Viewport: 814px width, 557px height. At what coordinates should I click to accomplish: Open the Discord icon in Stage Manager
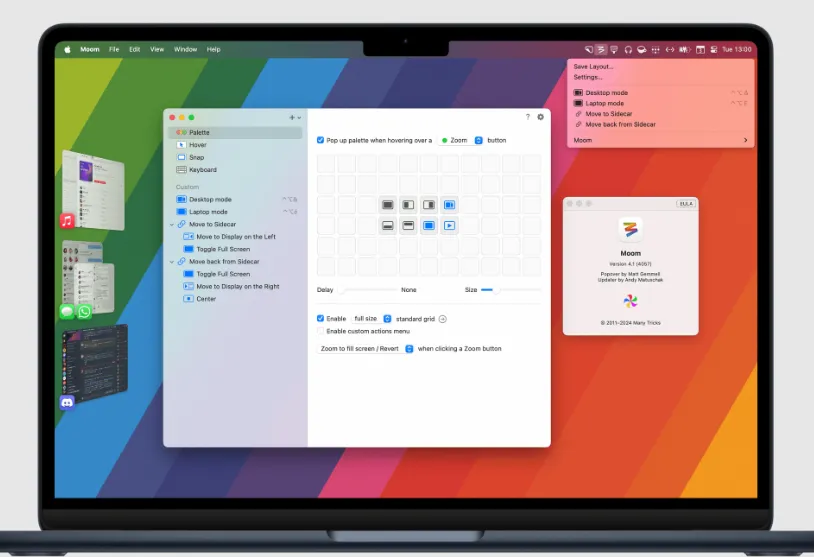tap(67, 402)
